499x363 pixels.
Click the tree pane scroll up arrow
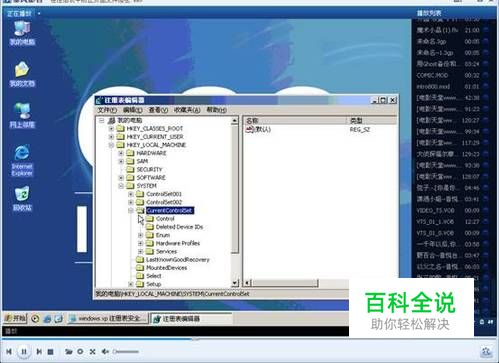click(235, 121)
